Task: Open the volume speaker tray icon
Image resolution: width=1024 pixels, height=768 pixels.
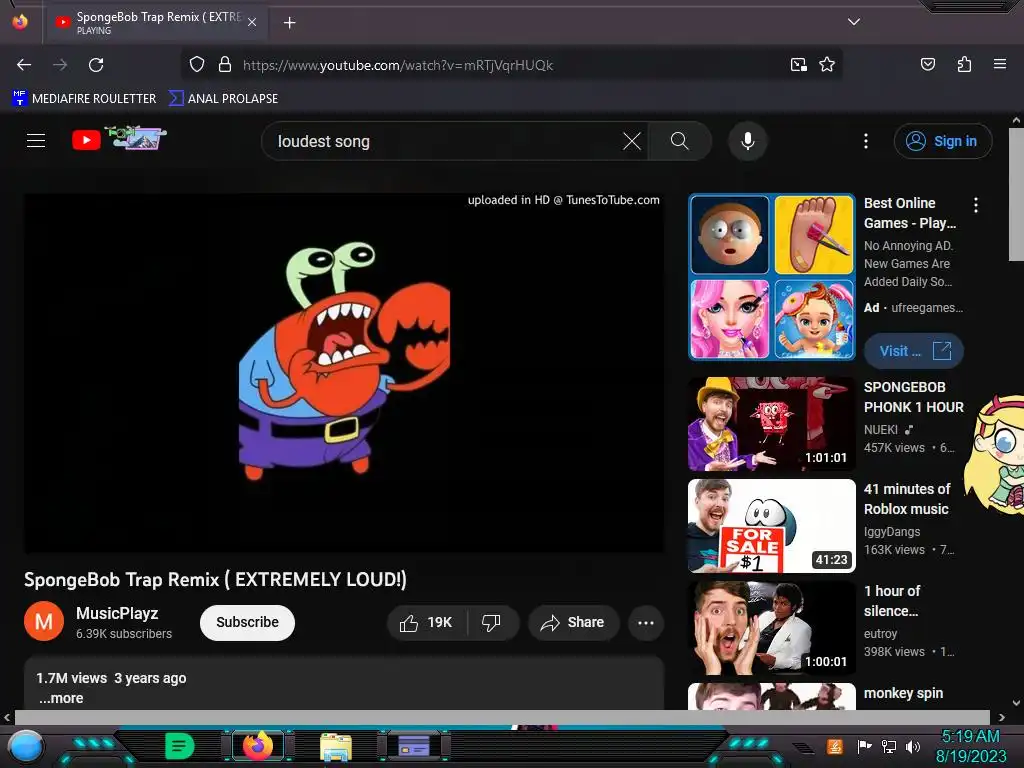Action: tap(912, 746)
